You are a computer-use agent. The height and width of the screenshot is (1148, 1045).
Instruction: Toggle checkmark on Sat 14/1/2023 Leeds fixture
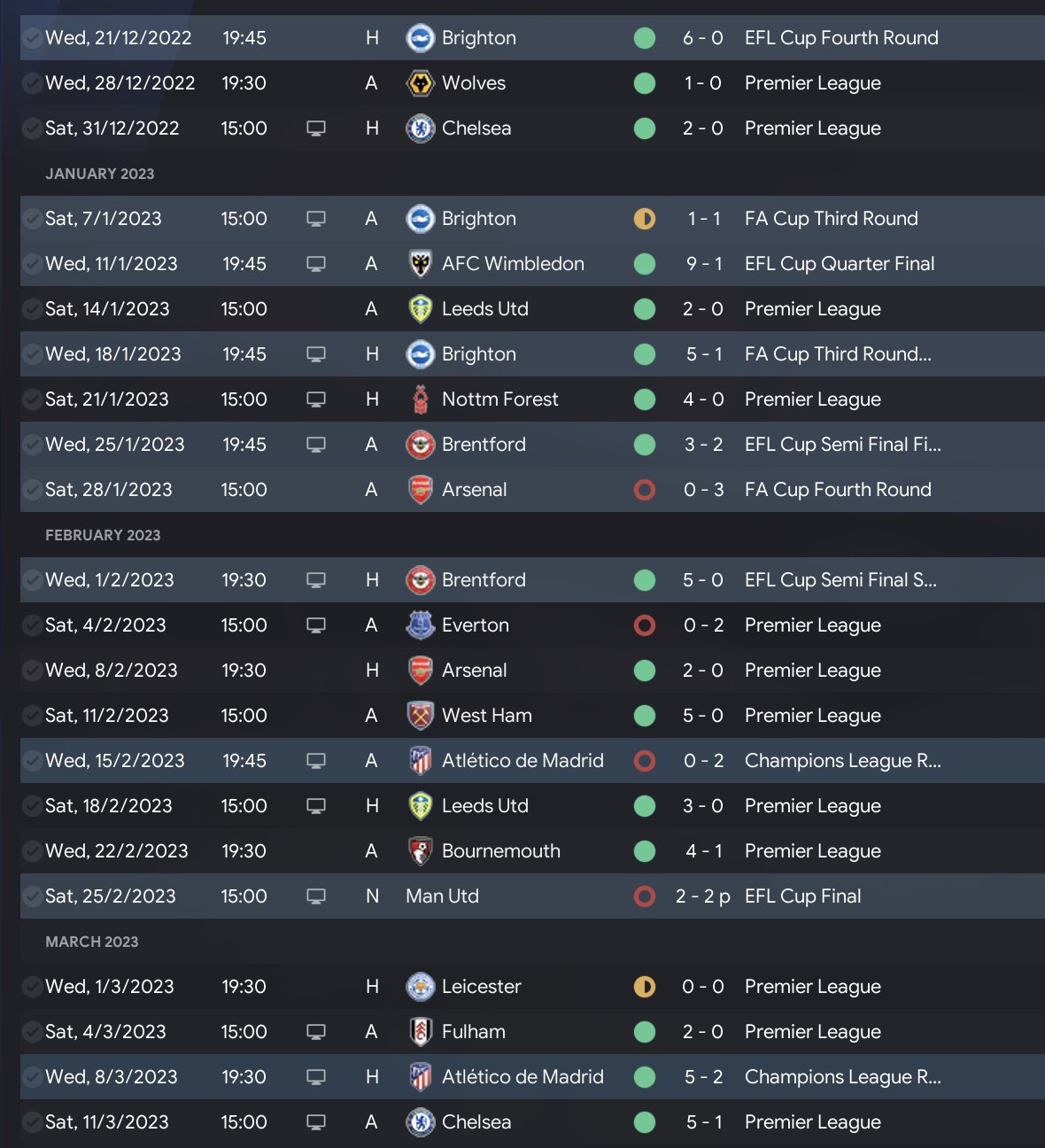click(33, 309)
